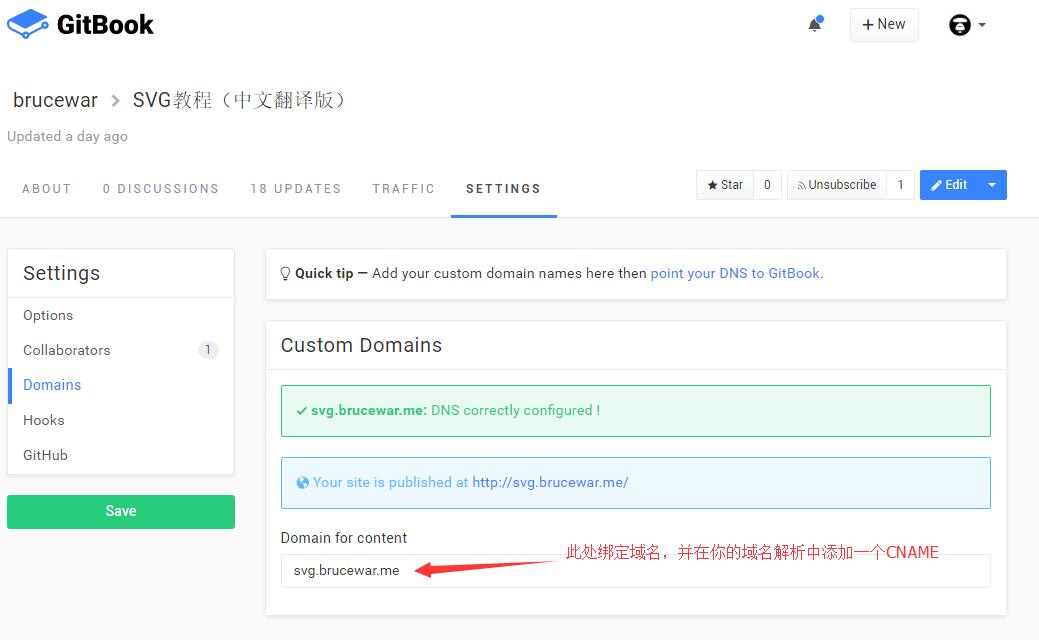Click the Unsubscribe feed button
The image size is (1039, 640).
[x=837, y=185]
